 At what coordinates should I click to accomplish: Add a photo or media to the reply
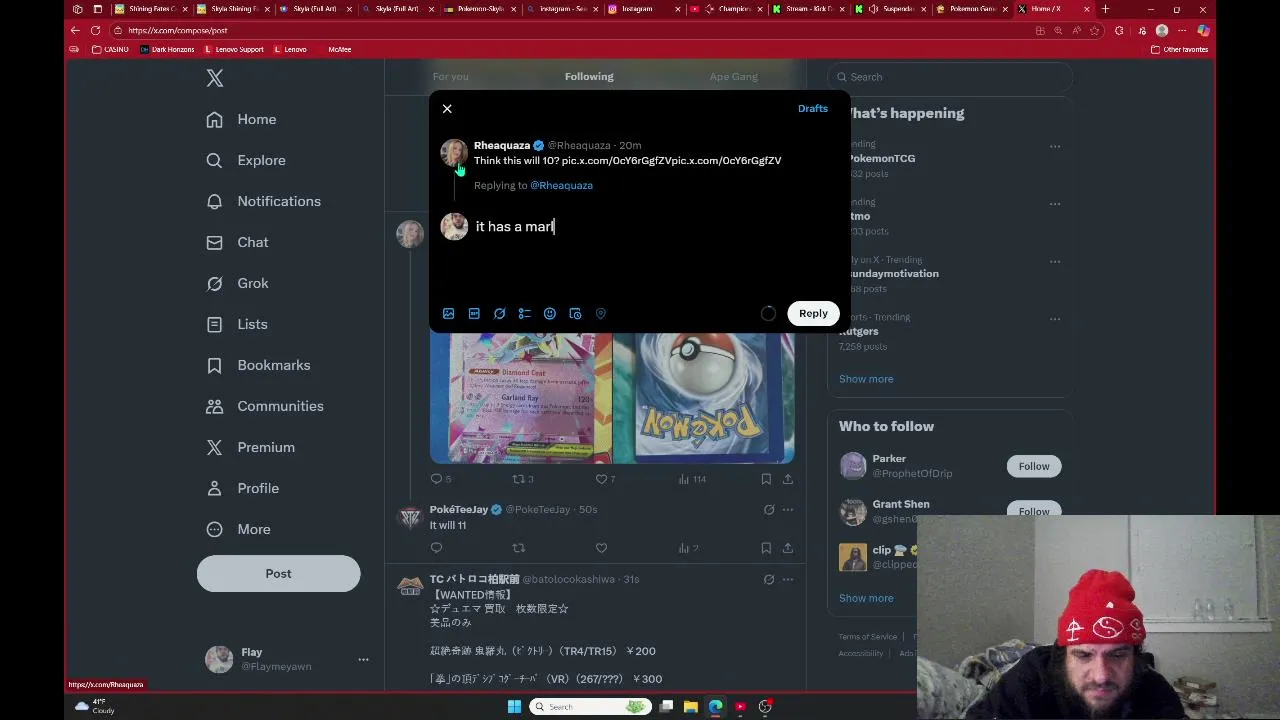coord(449,313)
